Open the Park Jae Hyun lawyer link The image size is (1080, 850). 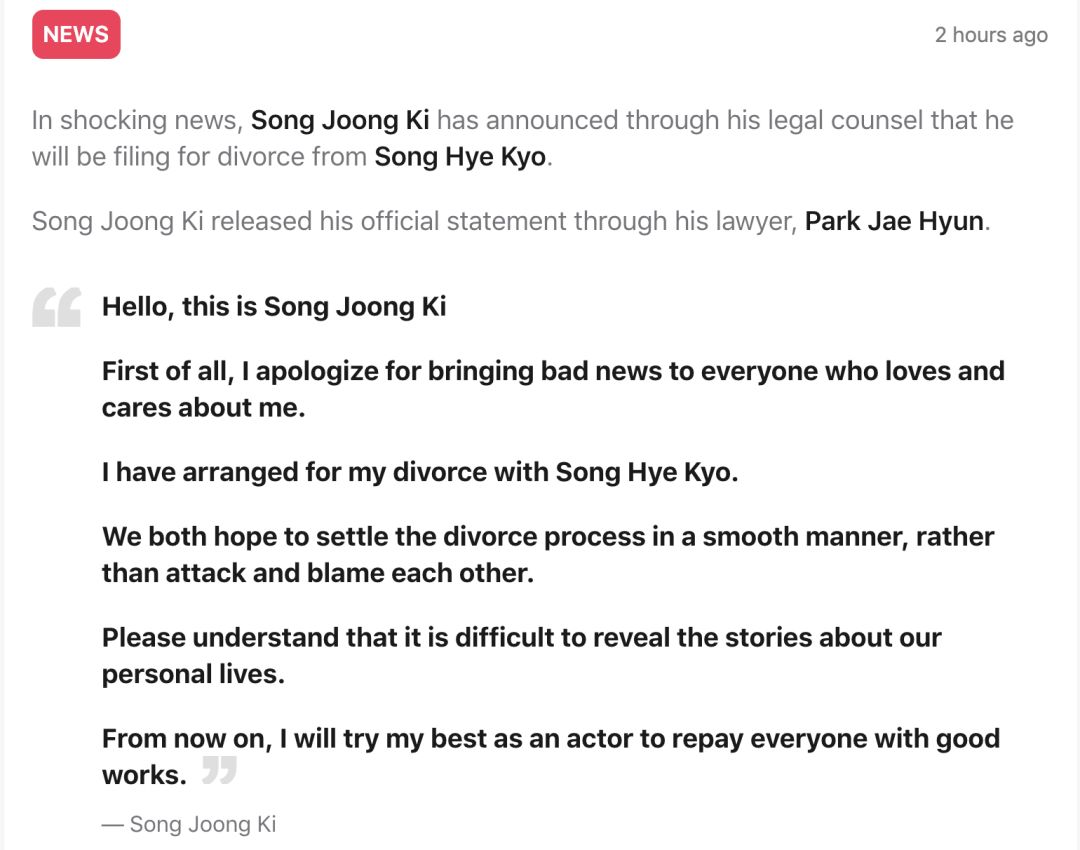pos(894,221)
